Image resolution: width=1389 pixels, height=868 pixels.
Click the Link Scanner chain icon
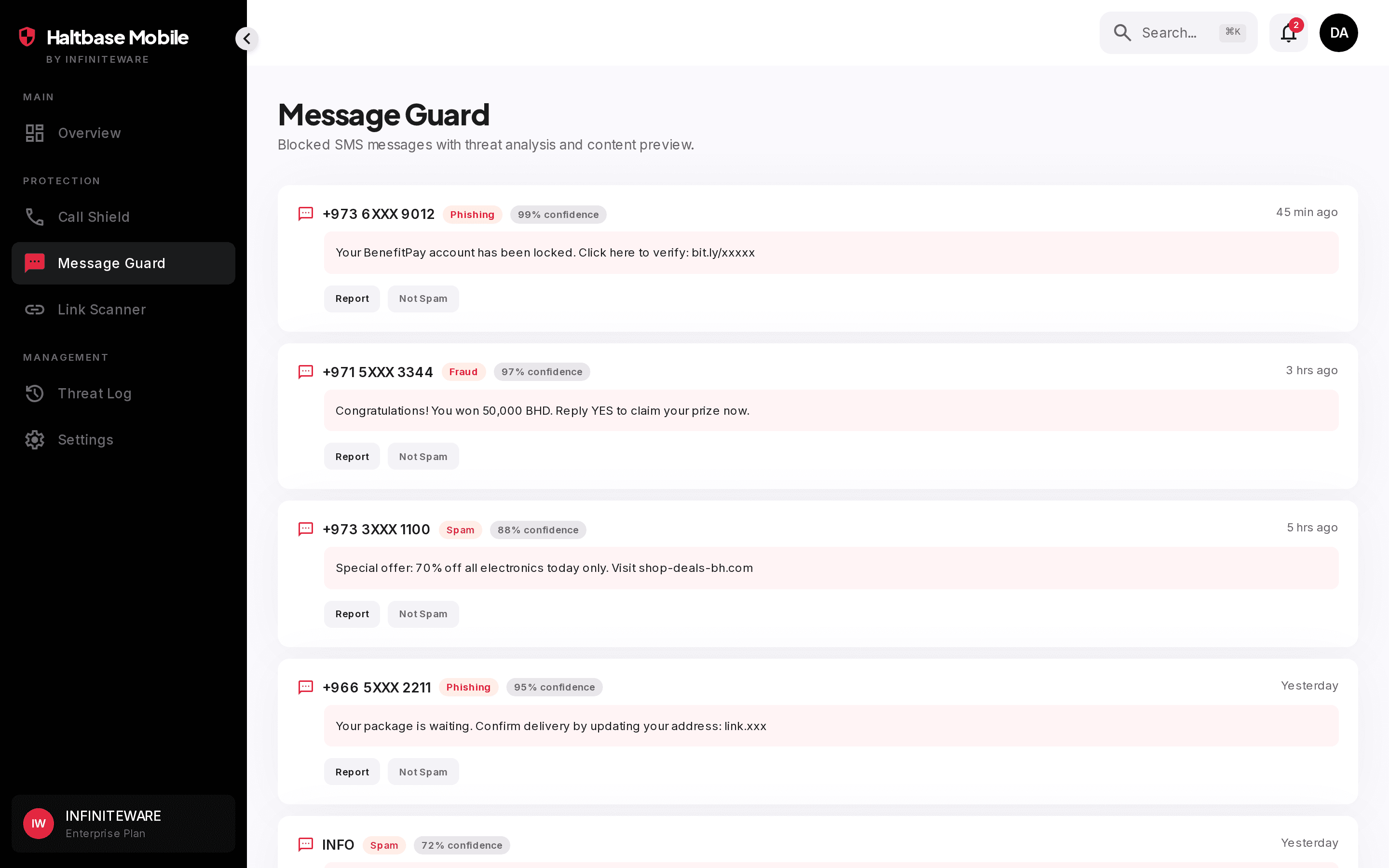[34, 310]
